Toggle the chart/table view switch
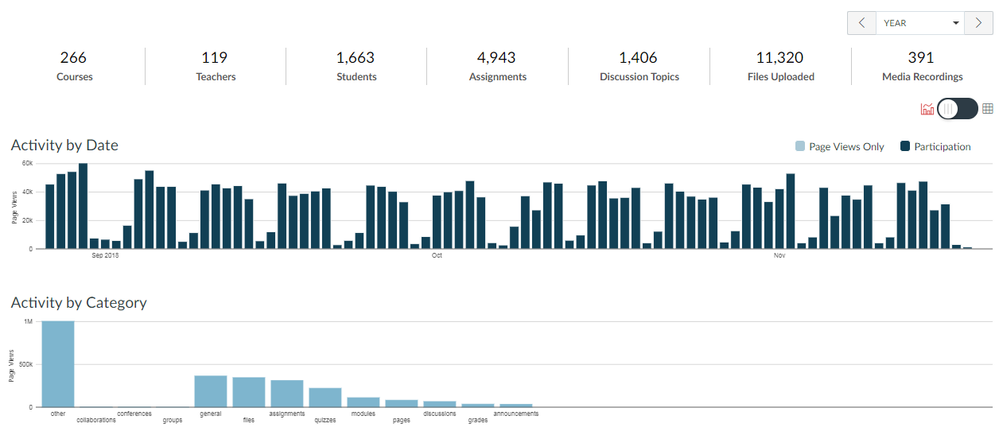 (957, 109)
